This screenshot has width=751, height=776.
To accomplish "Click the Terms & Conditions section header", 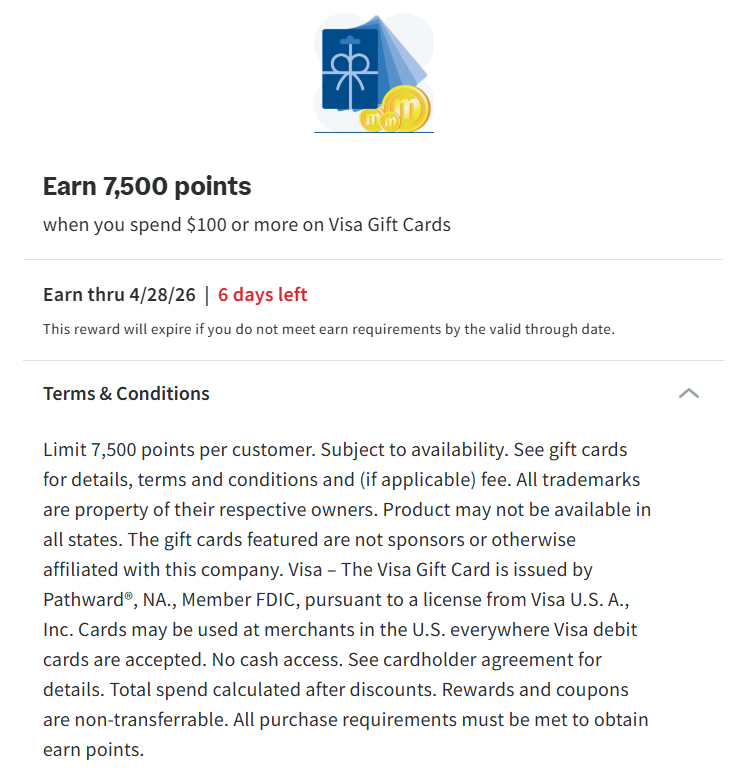I will click(x=126, y=393).
